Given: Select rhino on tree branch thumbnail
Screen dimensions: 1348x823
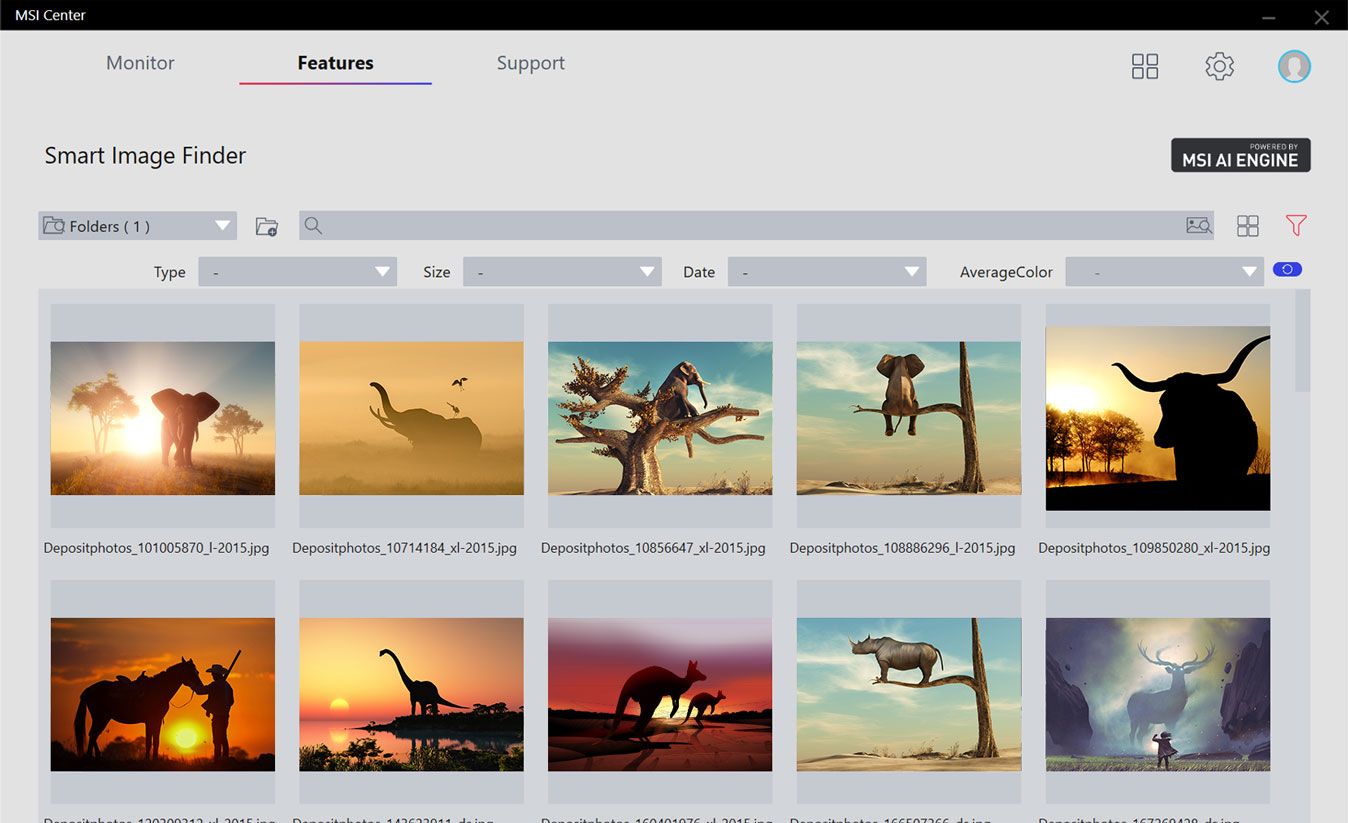Looking at the screenshot, I should 909,694.
